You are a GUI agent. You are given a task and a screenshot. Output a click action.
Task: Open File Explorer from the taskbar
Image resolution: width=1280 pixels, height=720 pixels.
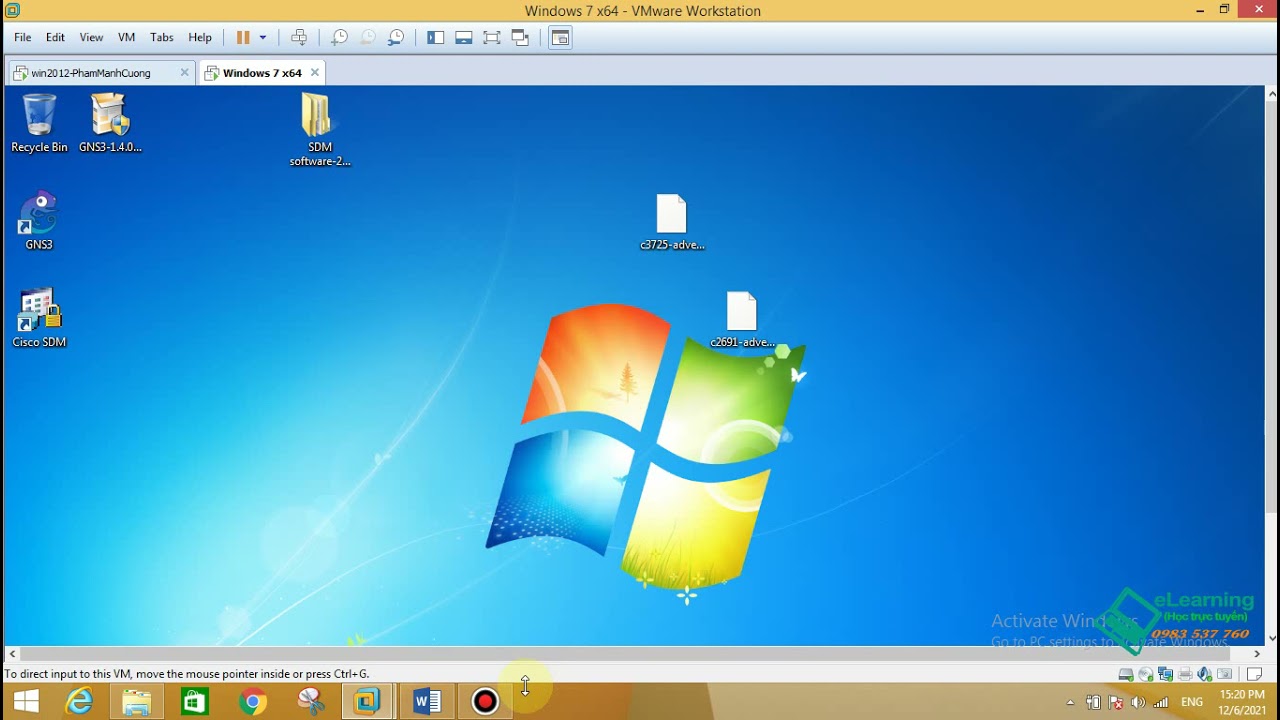point(137,702)
